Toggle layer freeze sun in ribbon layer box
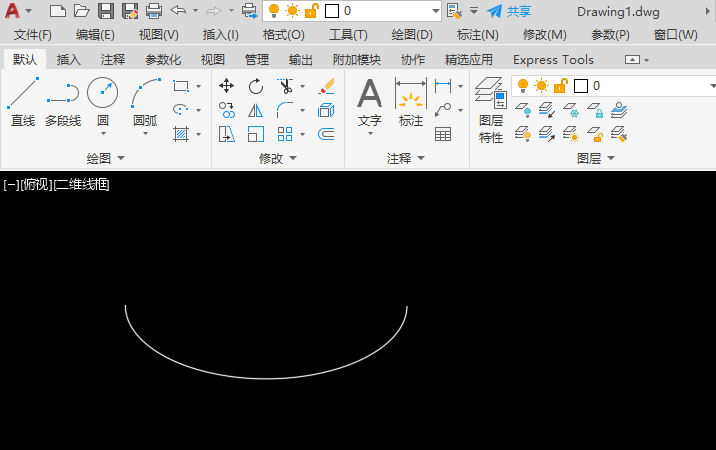This screenshot has height=450, width=716. click(x=542, y=85)
